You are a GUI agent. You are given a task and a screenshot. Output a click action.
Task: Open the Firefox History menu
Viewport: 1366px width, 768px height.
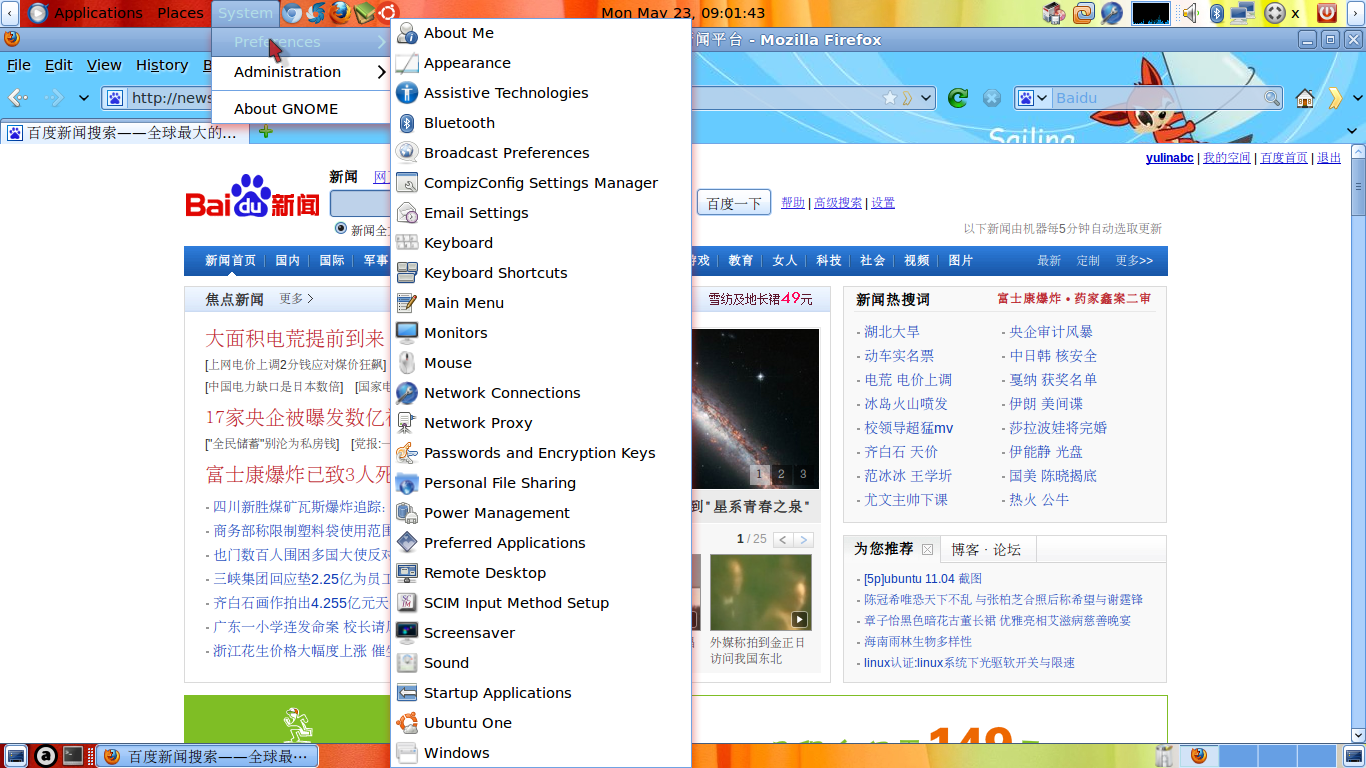pyautogui.click(x=162, y=65)
